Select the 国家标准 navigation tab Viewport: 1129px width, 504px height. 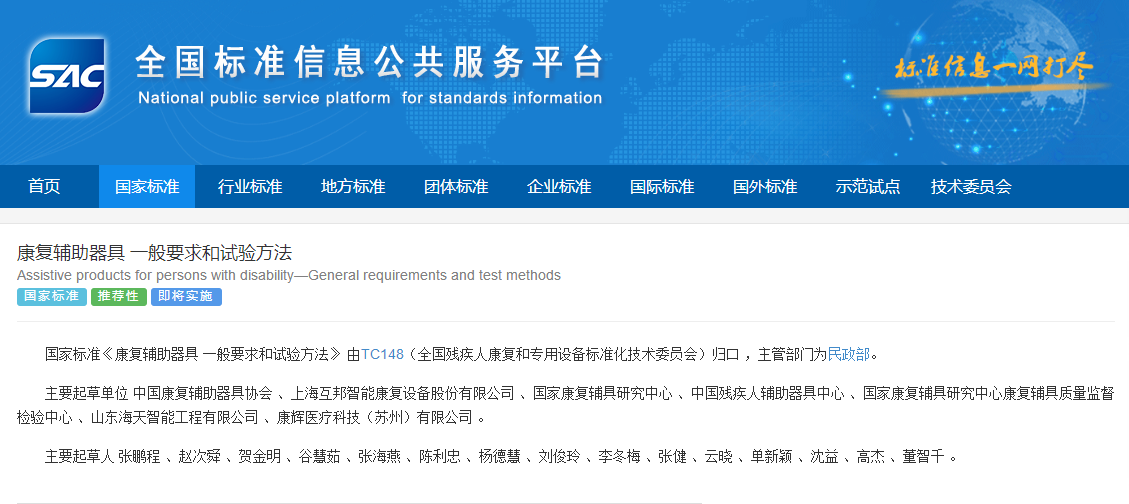147,187
